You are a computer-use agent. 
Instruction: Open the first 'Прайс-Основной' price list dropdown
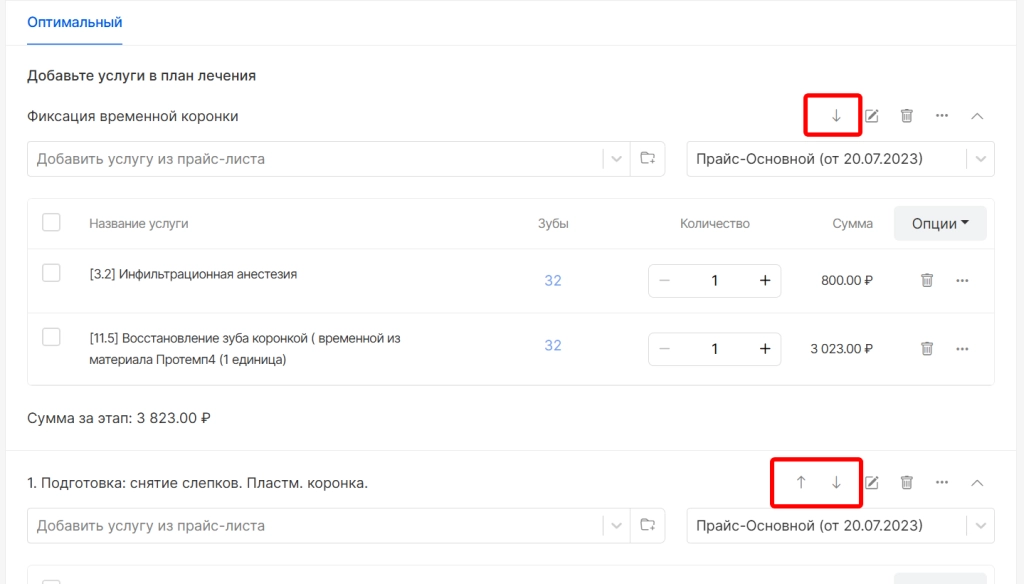point(840,159)
